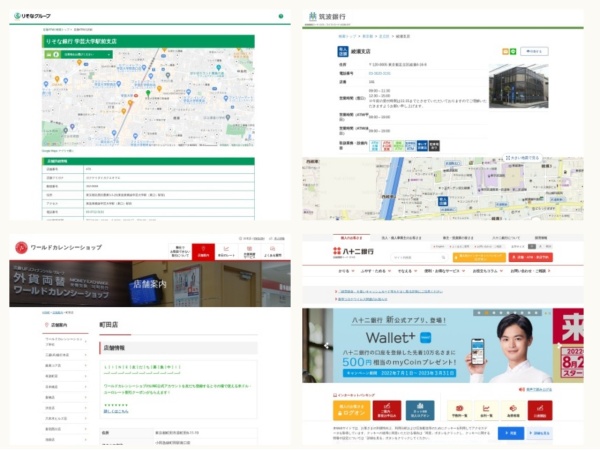Click the 八十二銀行 logo
This screenshot has width=600, height=450.
click(x=353, y=252)
